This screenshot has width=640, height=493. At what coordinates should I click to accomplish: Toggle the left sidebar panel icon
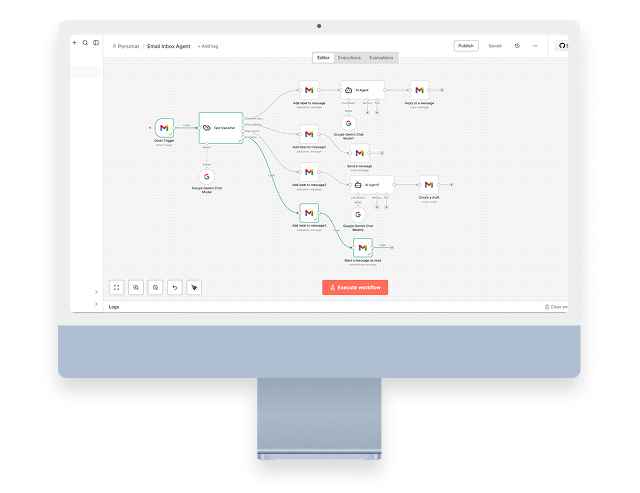point(96,43)
